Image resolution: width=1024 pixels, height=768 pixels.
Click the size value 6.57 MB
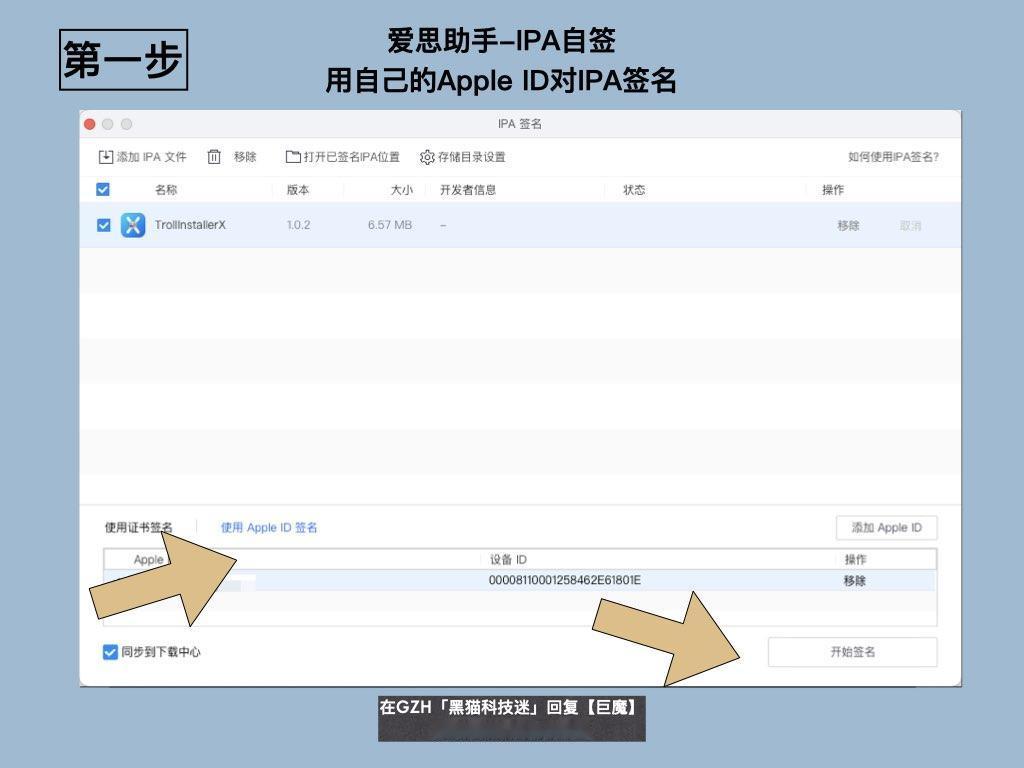pos(390,225)
